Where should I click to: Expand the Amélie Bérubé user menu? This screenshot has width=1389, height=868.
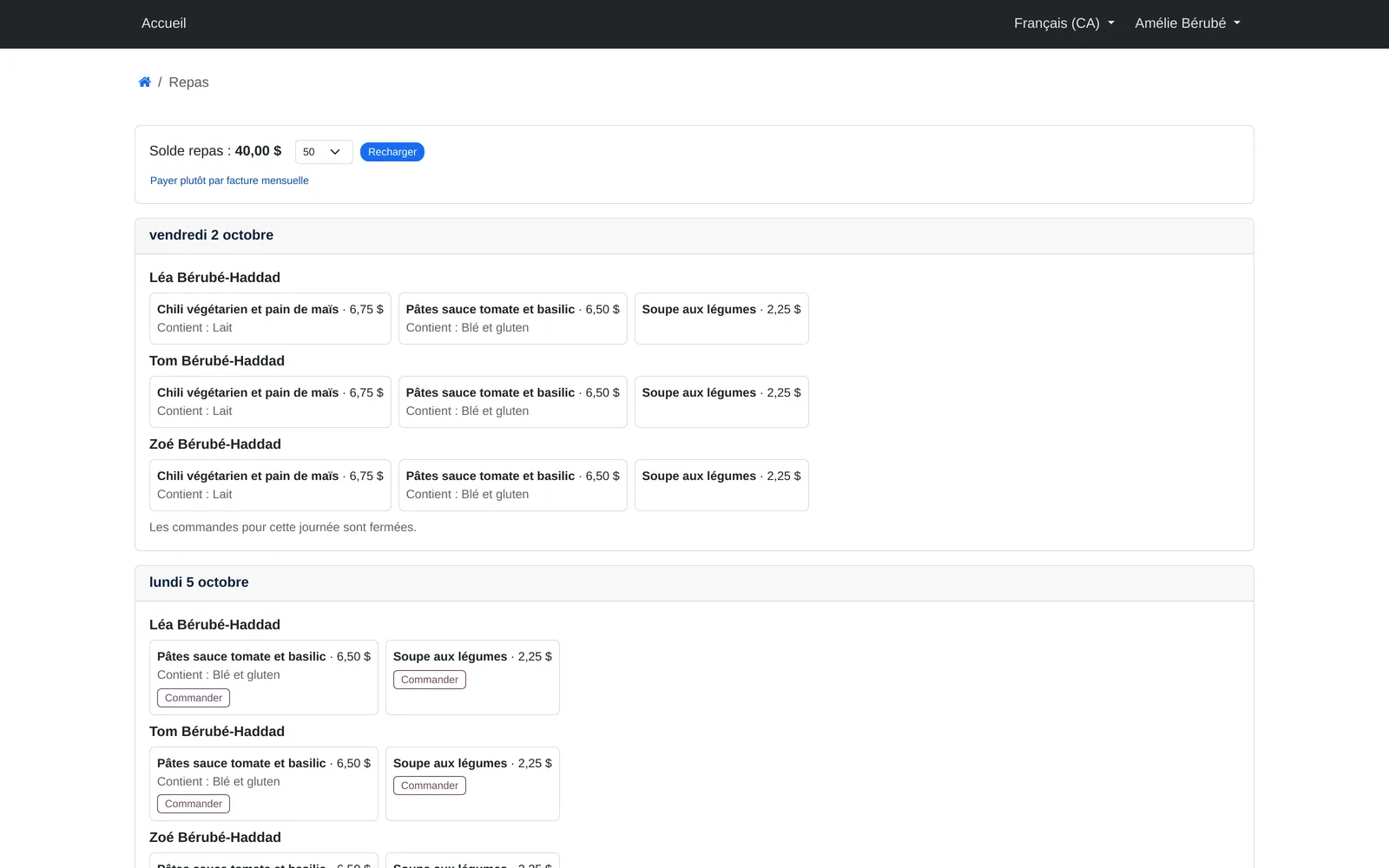pyautogui.click(x=1188, y=23)
